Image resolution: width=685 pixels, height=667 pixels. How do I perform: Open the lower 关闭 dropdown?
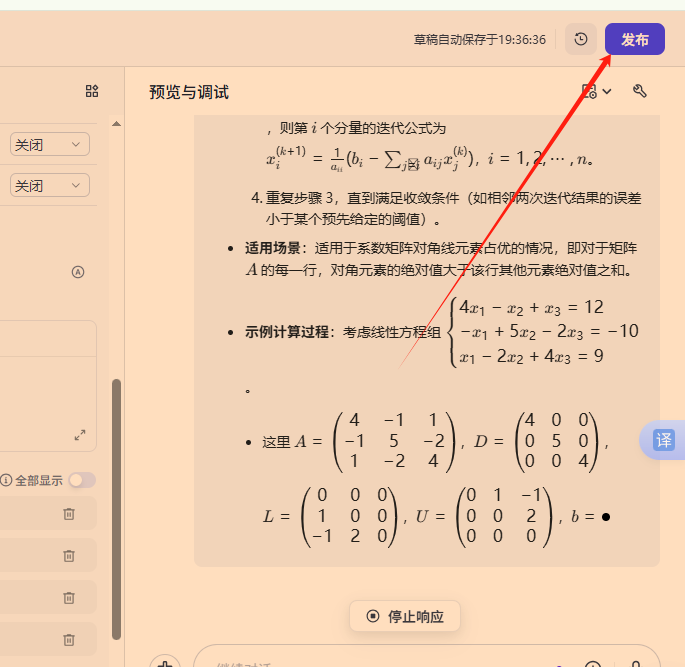50,186
